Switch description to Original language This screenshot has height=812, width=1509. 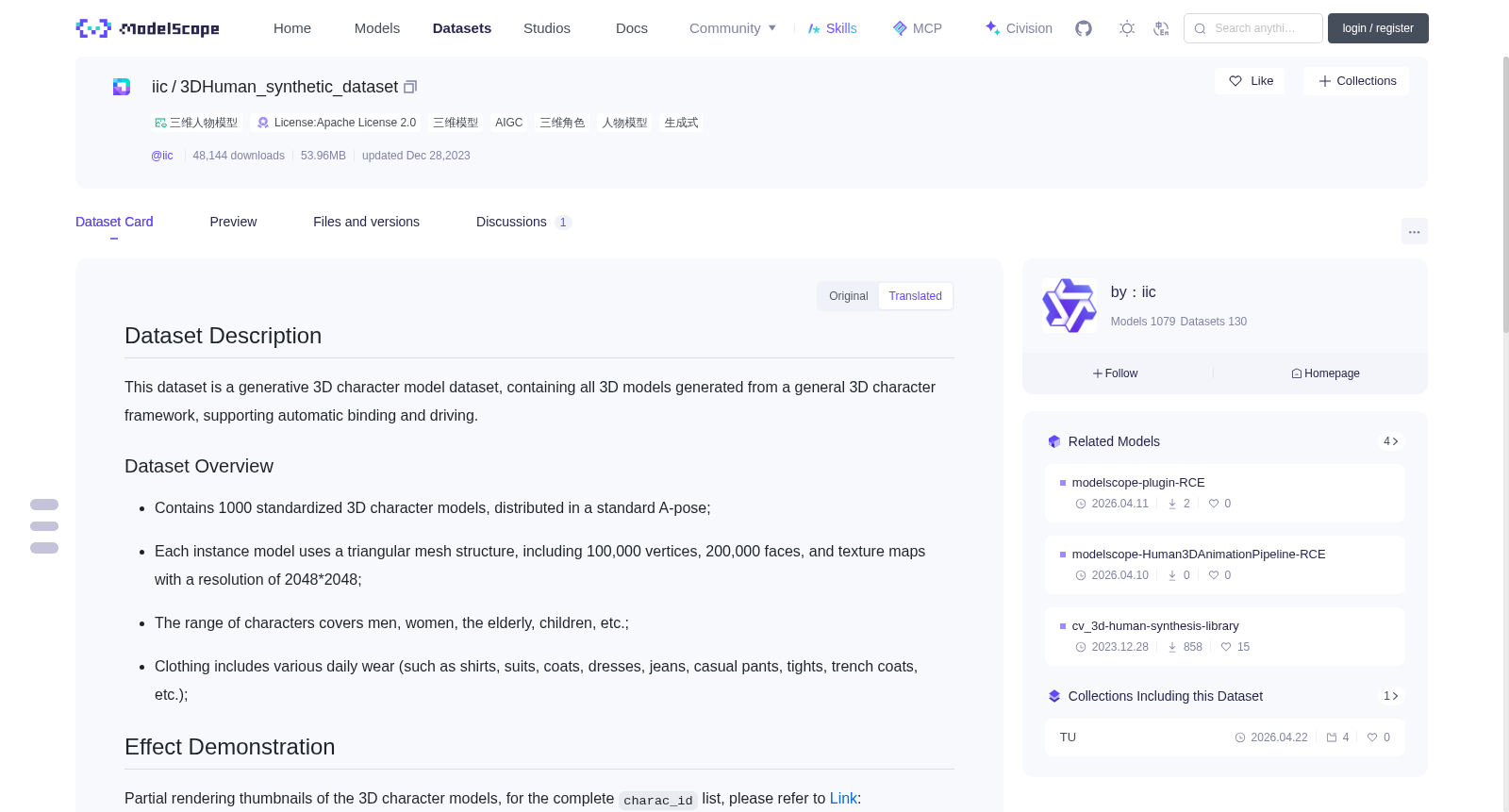[849, 296]
